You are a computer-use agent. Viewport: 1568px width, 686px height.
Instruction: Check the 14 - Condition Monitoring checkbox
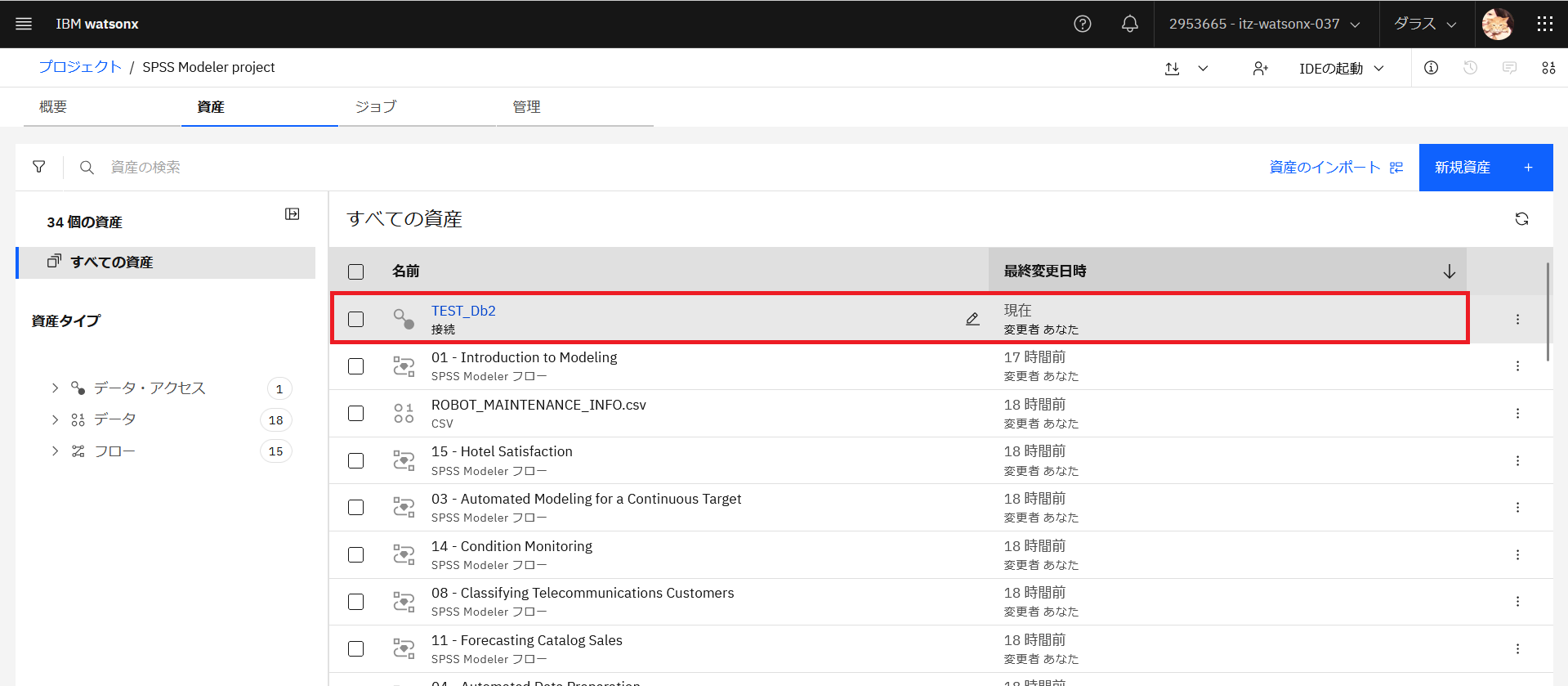tap(356, 554)
